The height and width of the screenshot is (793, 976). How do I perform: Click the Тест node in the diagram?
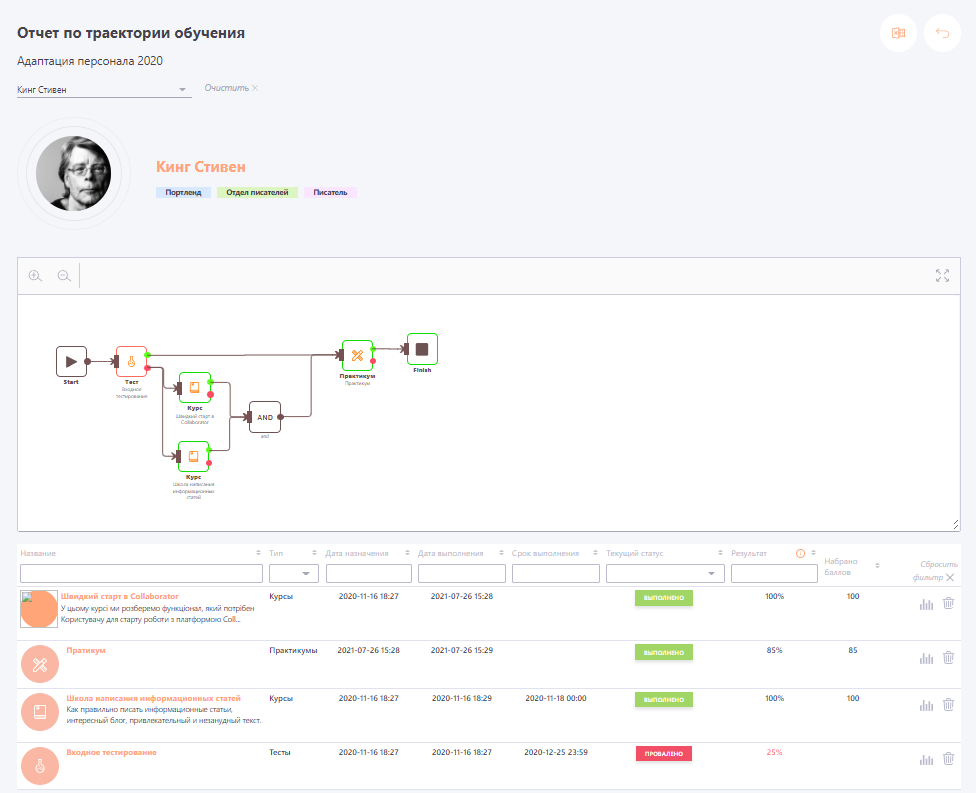(x=131, y=361)
